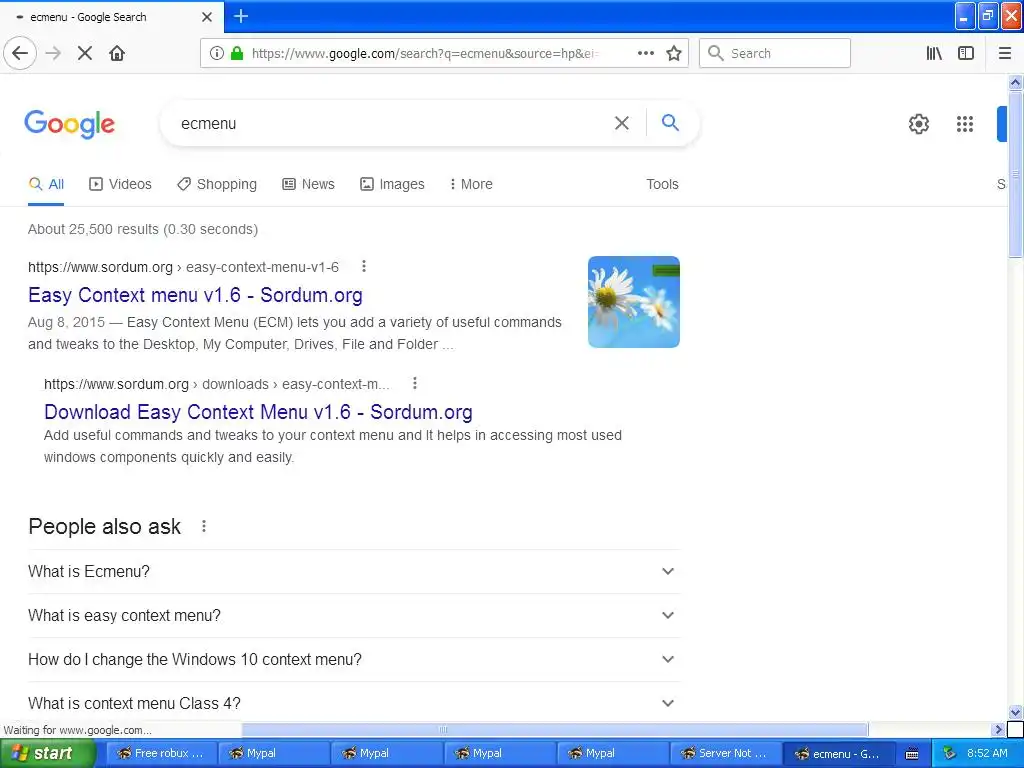Show site information icon in address bar
This screenshot has width=1024, height=768.
tap(216, 53)
